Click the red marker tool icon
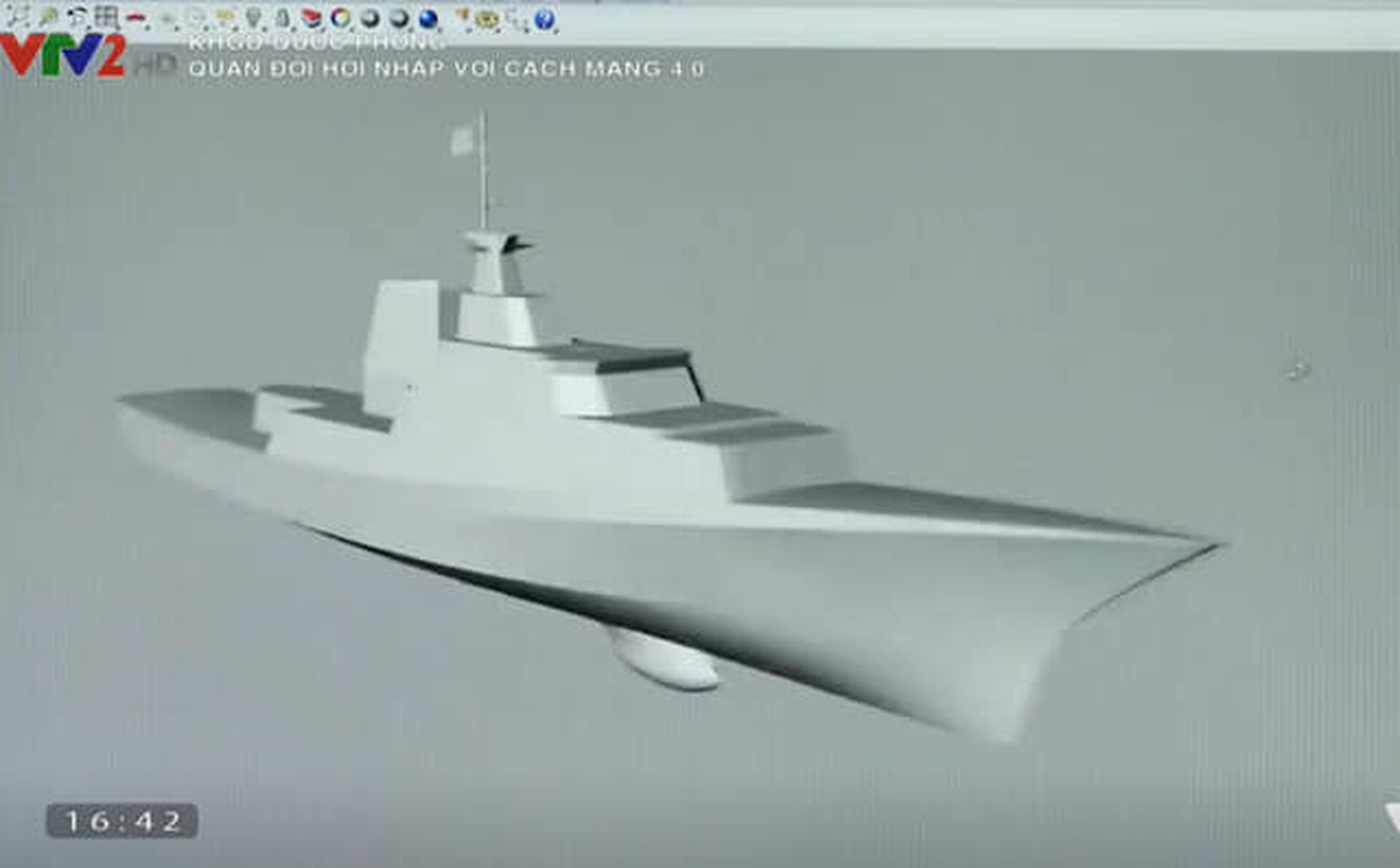The image size is (1400, 868). click(135, 16)
